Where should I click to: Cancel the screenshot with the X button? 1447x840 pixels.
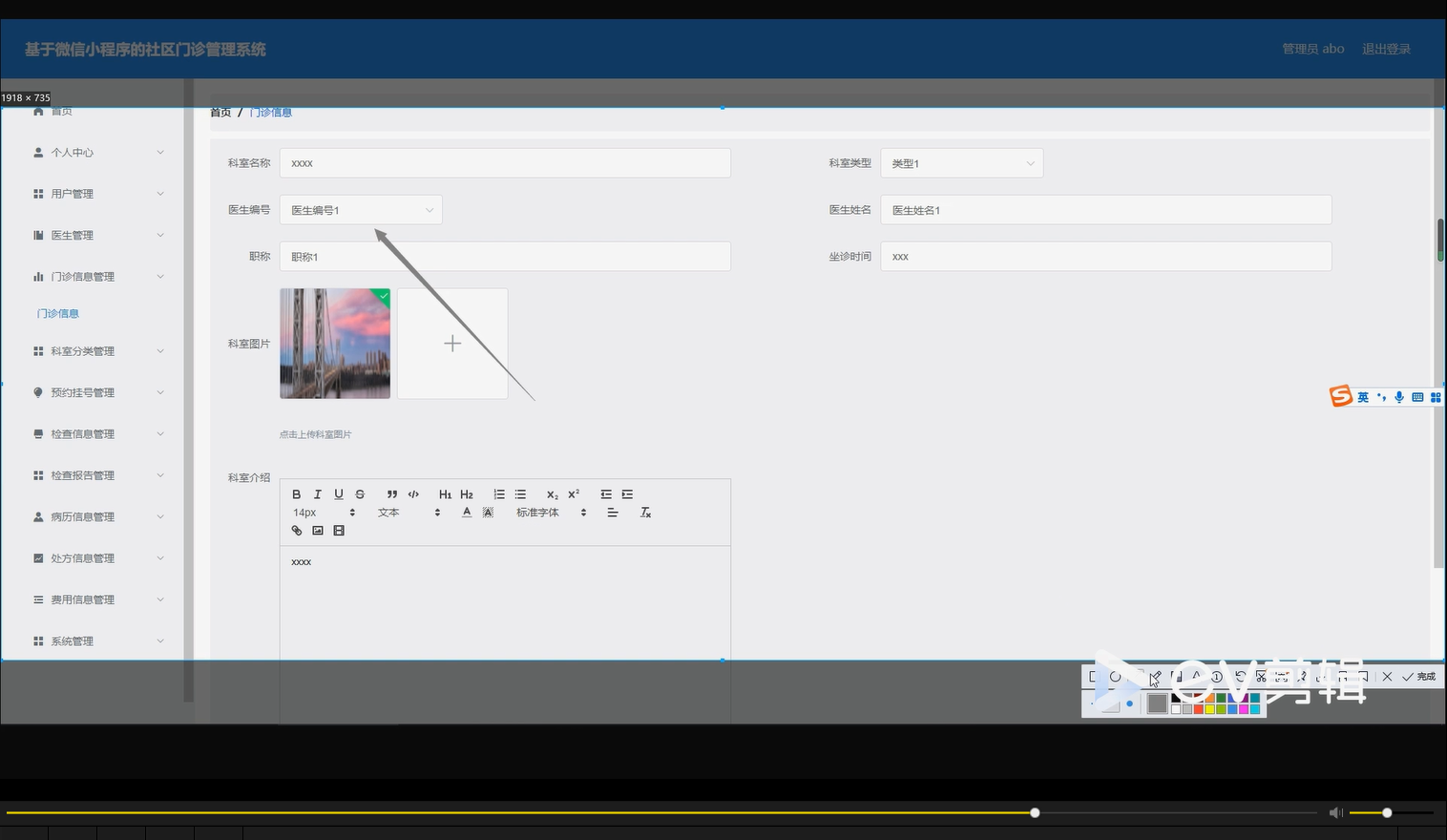click(x=1387, y=677)
